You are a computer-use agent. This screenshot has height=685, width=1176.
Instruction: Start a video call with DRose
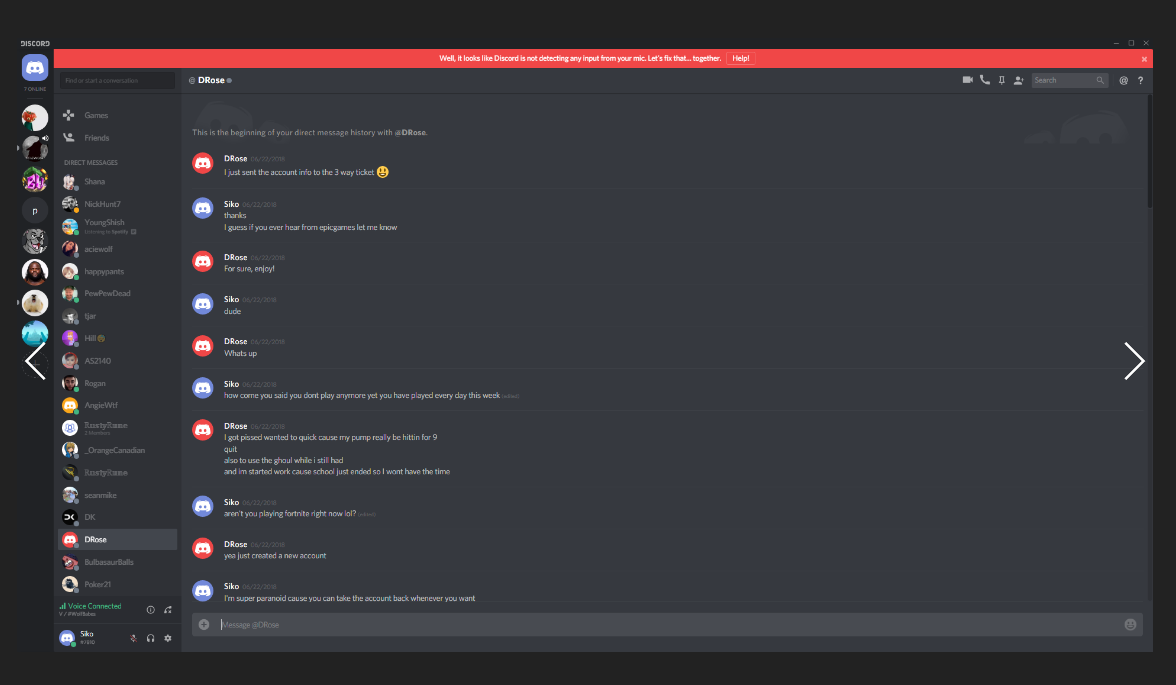(968, 80)
